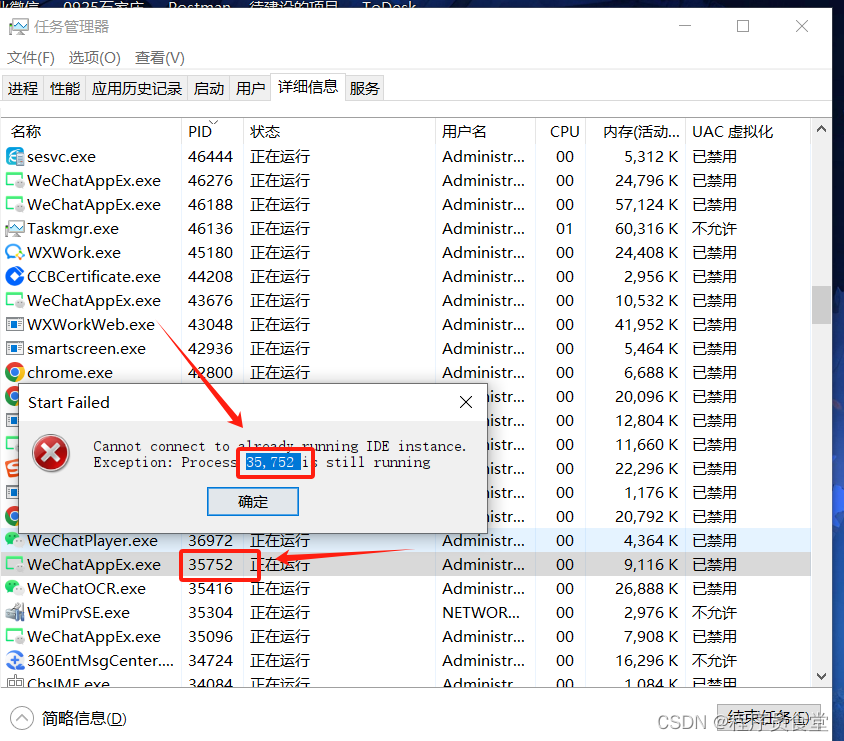Click the chrome.exe process icon
844x741 pixels.
tap(15, 372)
